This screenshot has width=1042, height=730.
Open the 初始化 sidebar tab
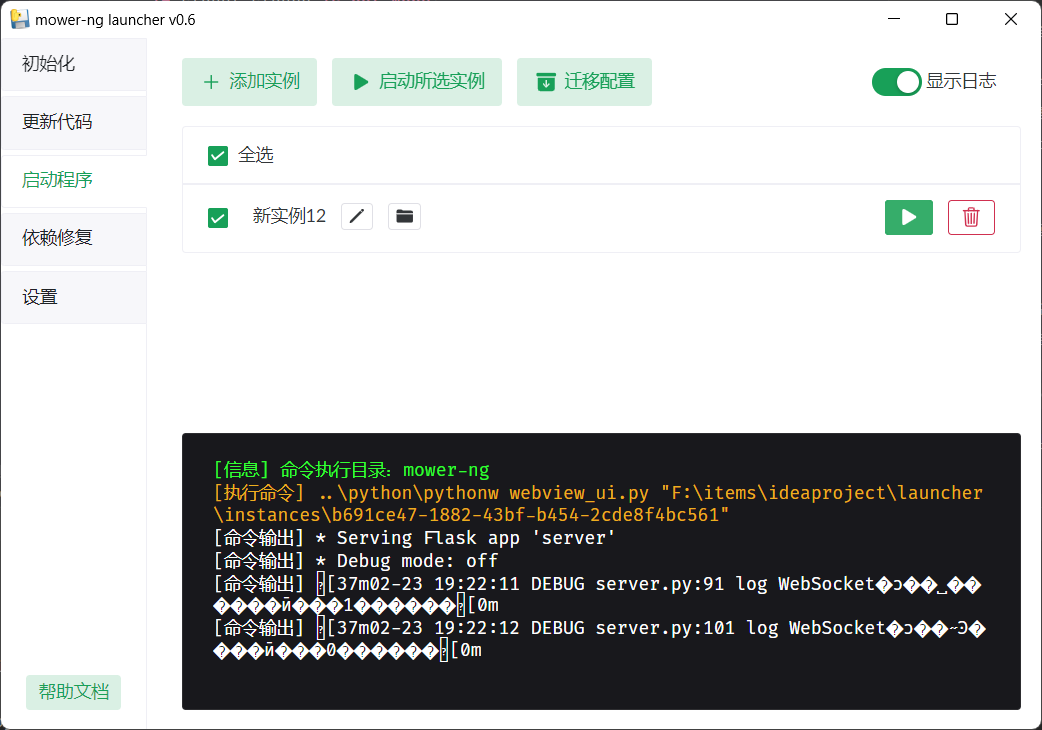74,64
